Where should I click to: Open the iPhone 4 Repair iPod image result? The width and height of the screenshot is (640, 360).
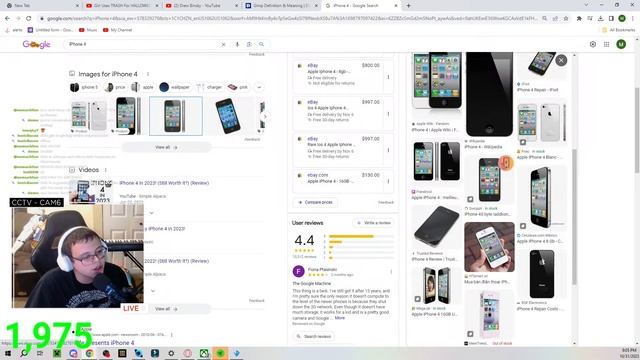pos(542,72)
